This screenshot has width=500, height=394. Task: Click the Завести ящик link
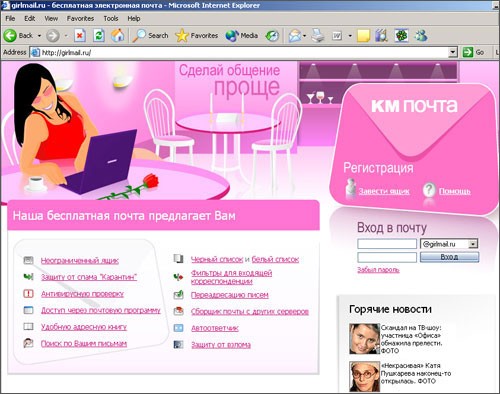tap(384, 191)
